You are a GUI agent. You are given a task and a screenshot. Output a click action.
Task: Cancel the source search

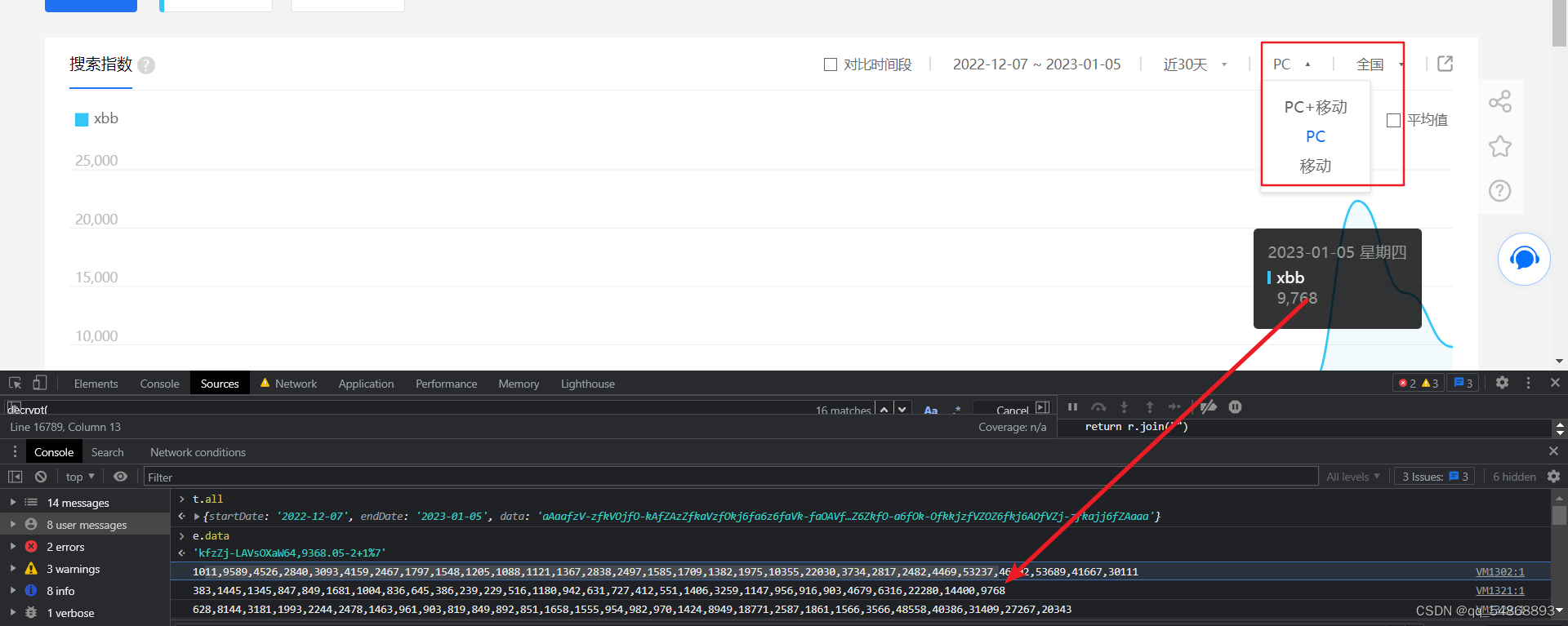1012,410
